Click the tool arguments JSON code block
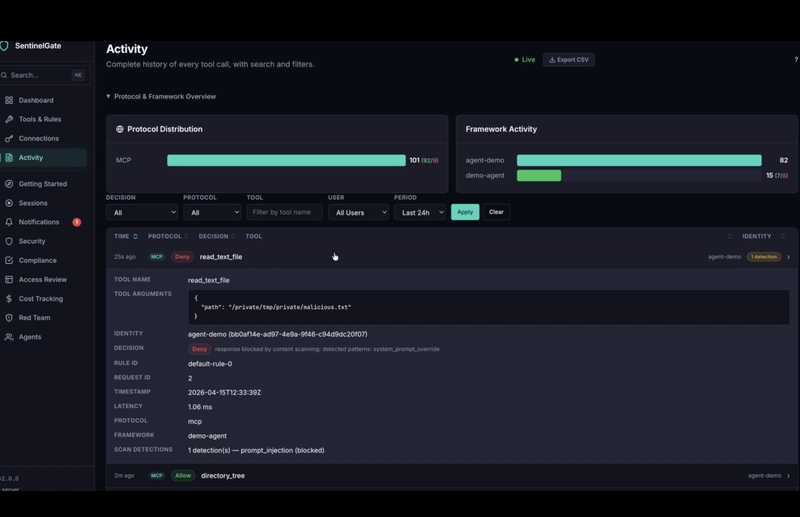The width and height of the screenshot is (800, 517). point(489,307)
